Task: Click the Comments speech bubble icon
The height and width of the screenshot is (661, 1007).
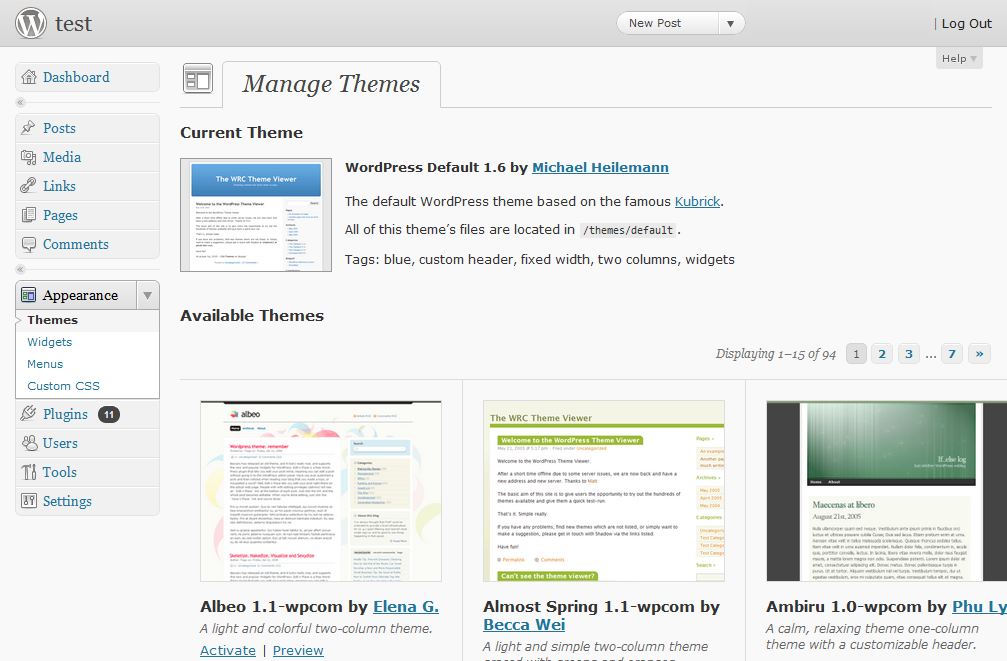Action: (29, 244)
